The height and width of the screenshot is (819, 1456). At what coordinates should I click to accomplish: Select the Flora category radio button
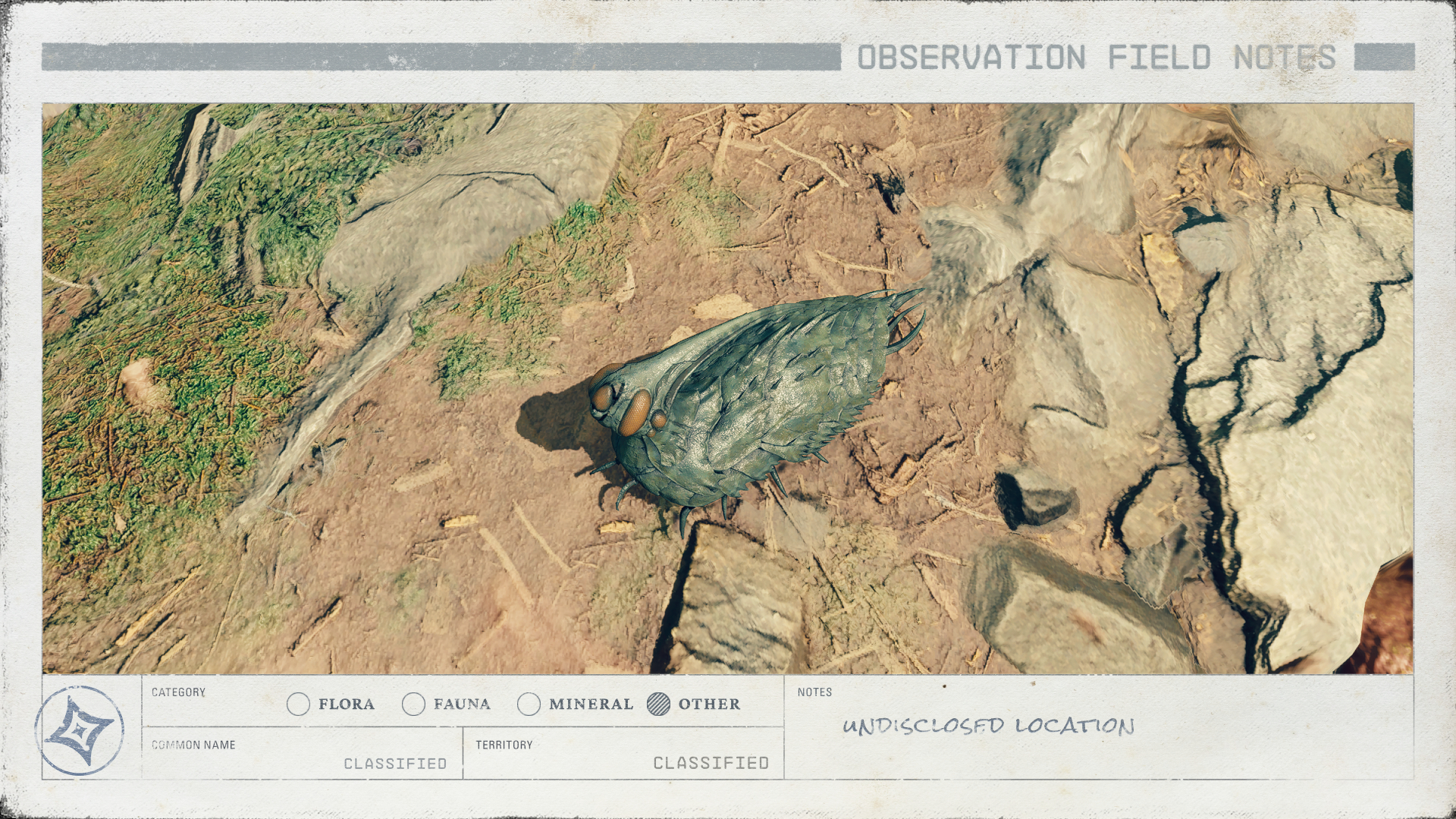click(x=299, y=704)
